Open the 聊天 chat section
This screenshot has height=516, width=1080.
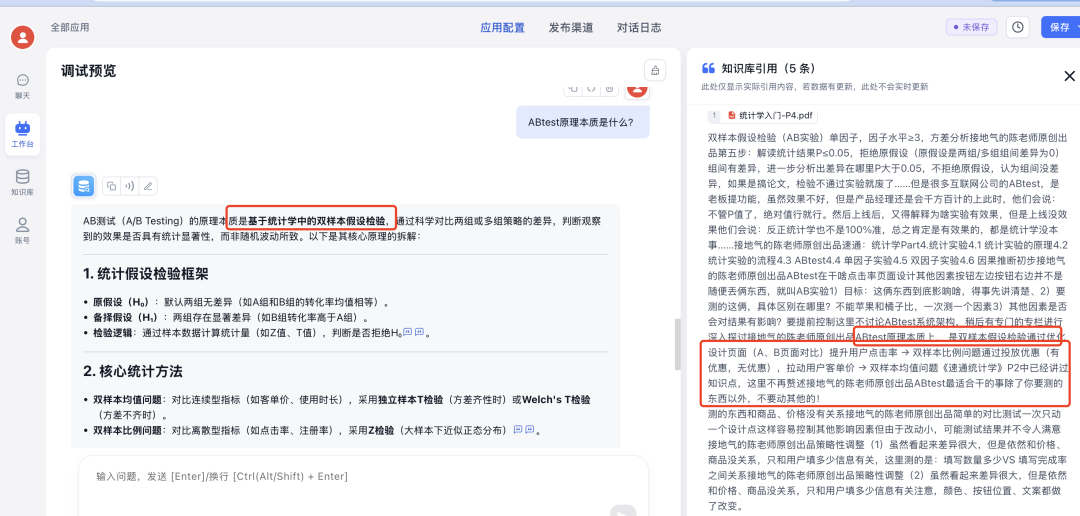click(x=23, y=85)
